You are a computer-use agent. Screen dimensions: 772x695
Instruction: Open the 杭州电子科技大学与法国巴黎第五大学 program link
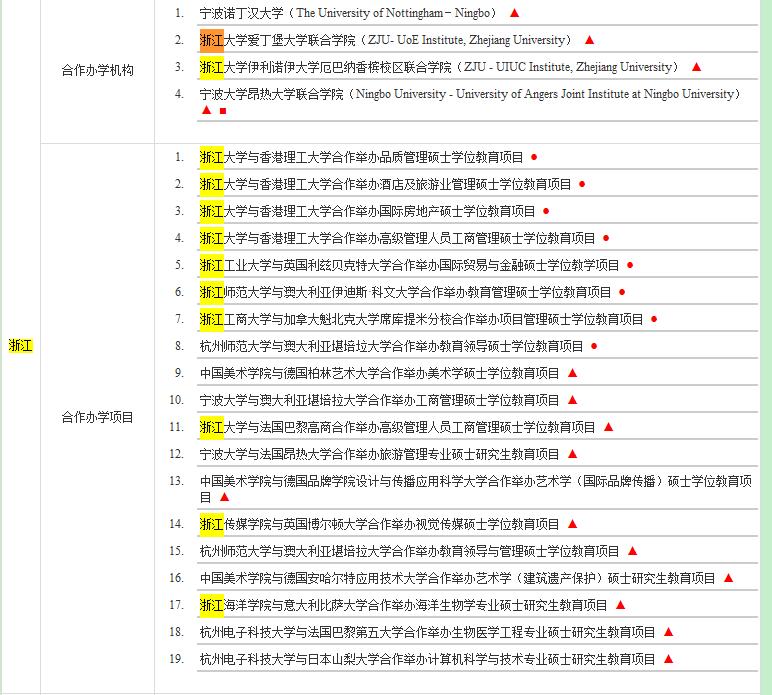tap(427, 632)
